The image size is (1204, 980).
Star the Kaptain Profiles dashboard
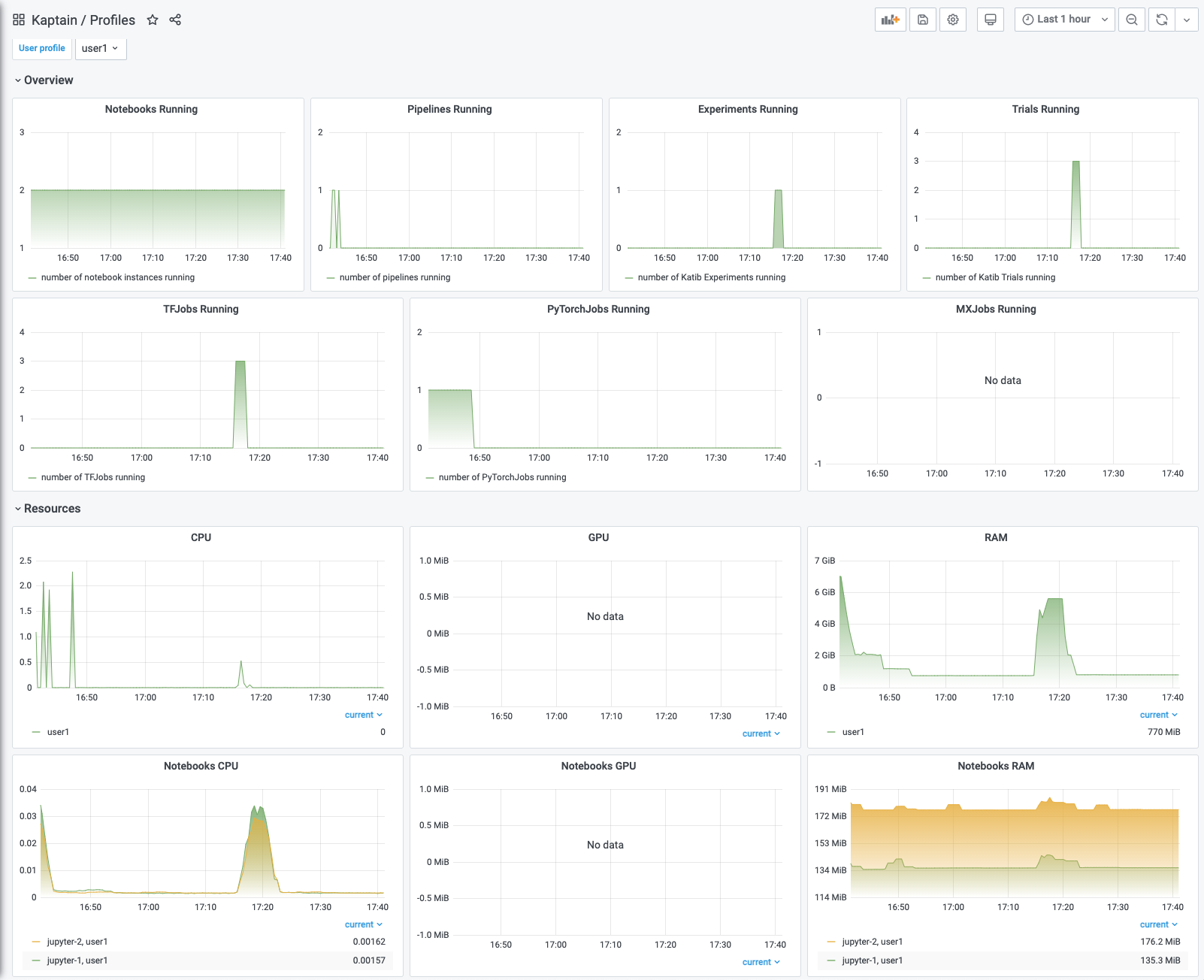pos(153,20)
